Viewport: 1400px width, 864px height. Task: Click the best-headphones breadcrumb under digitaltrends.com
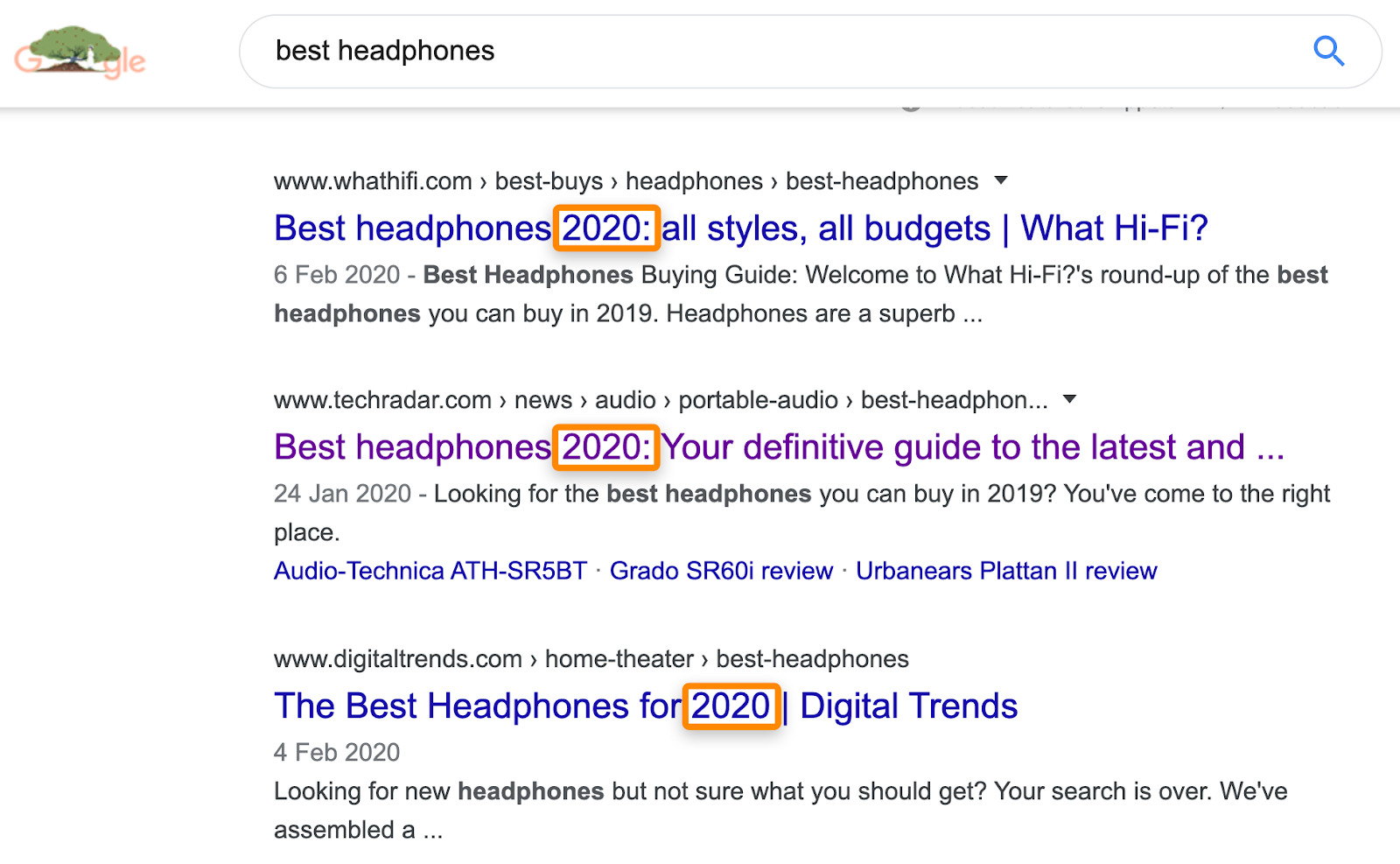[x=812, y=658]
